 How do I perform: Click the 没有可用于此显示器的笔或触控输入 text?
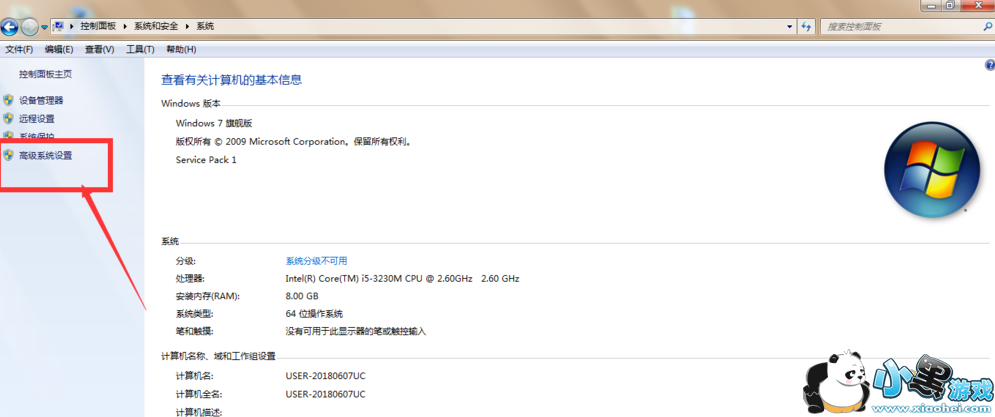(356, 331)
